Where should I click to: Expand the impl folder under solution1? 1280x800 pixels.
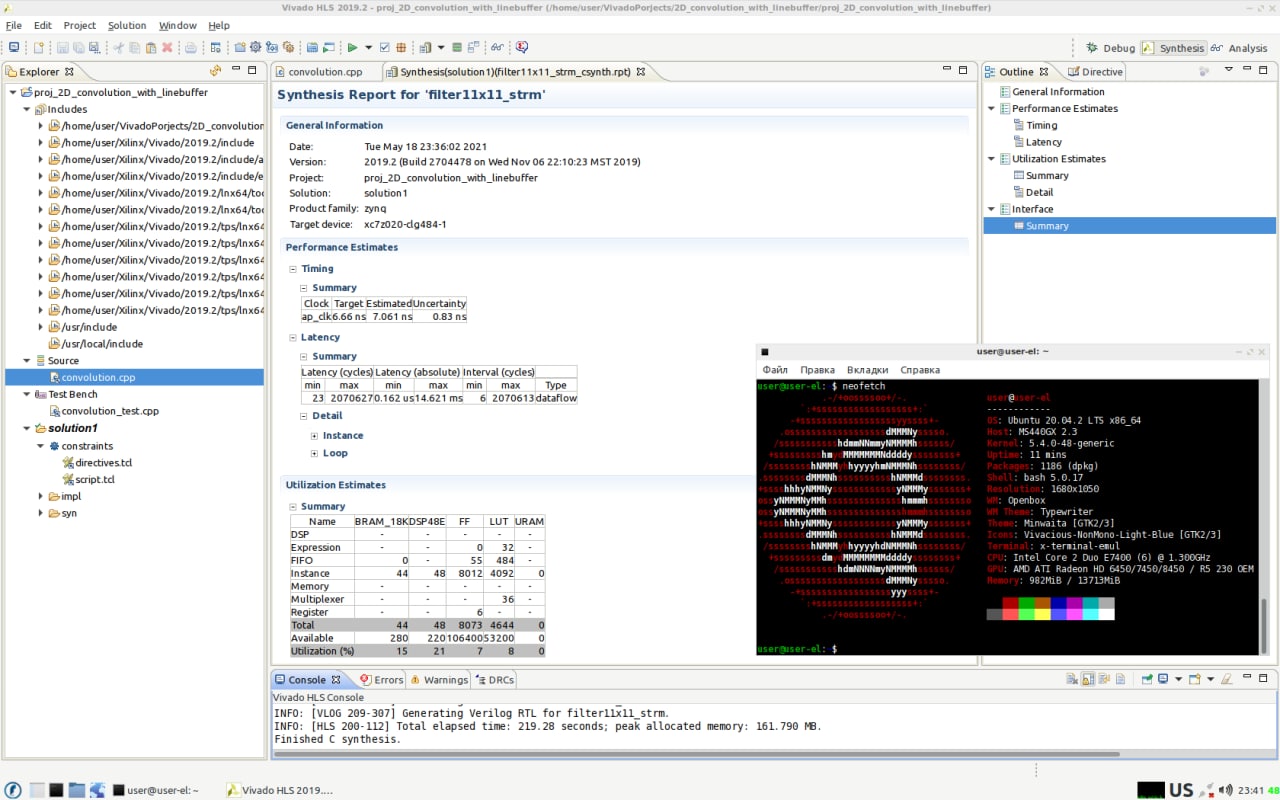click(41, 496)
